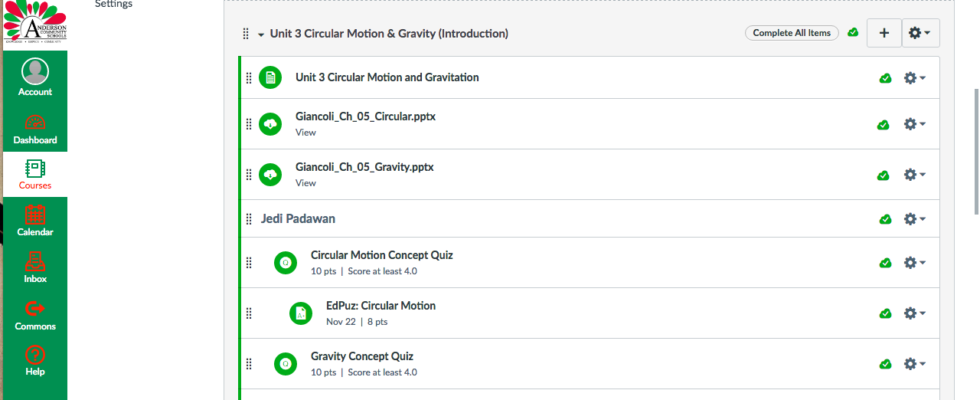
Task: Click the page vertical scrollbar
Action: (x=975, y=150)
